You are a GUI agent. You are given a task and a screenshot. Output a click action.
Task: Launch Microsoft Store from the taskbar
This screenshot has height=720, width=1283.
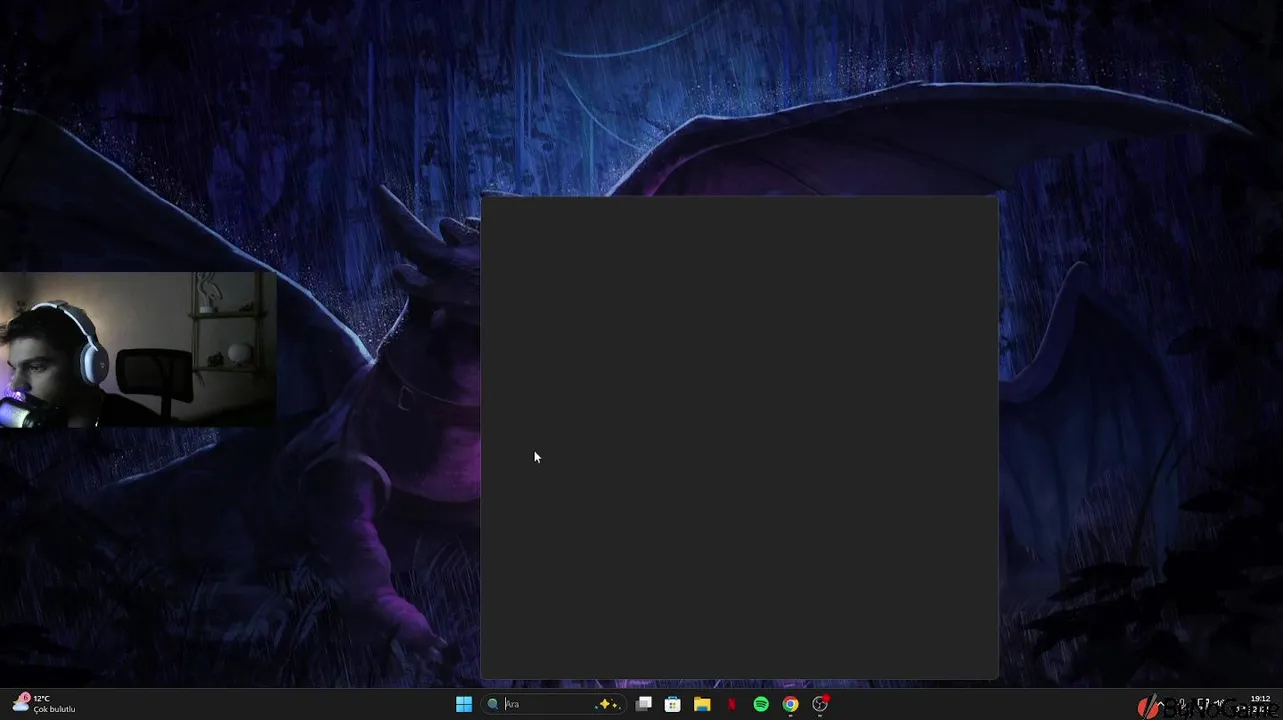673,704
